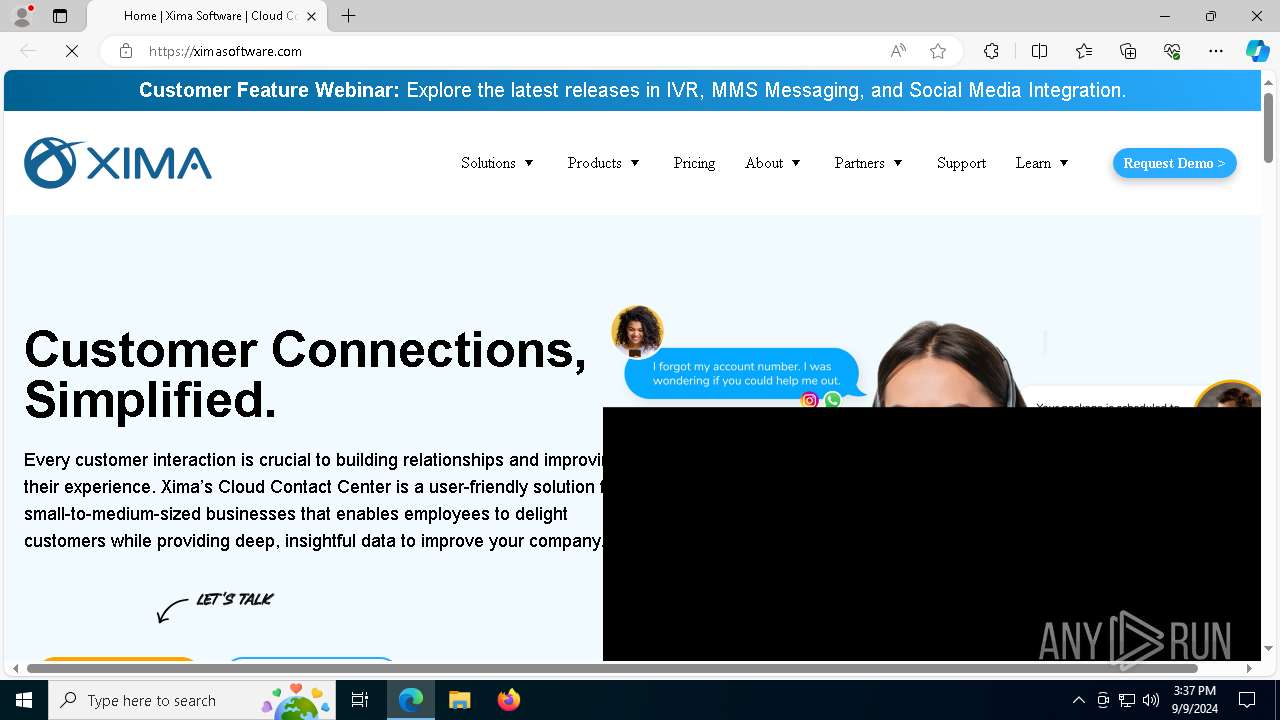
Task: Click the Request Demo button
Action: 1174,163
